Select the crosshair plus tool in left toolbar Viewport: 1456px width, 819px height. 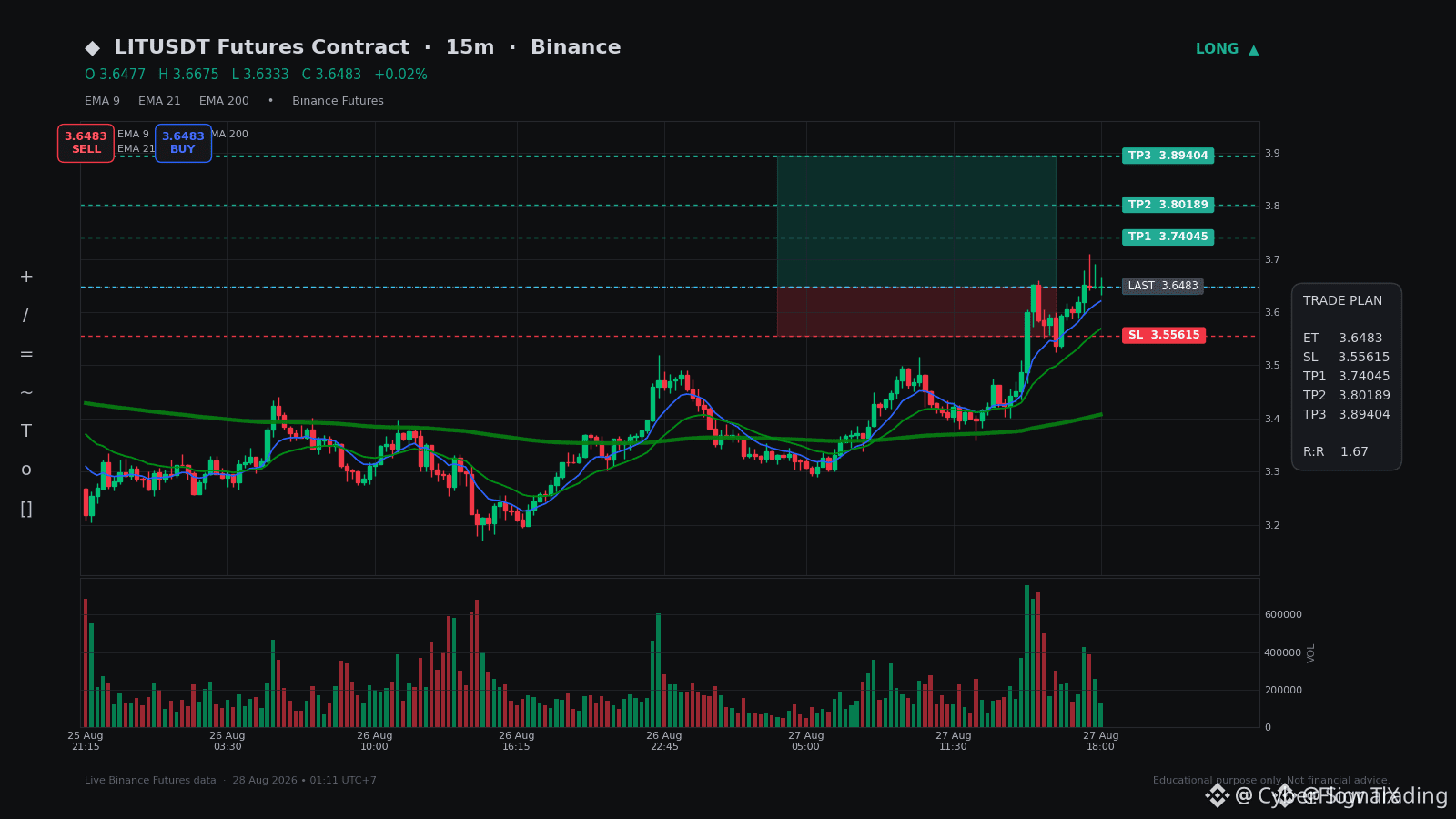point(26,277)
